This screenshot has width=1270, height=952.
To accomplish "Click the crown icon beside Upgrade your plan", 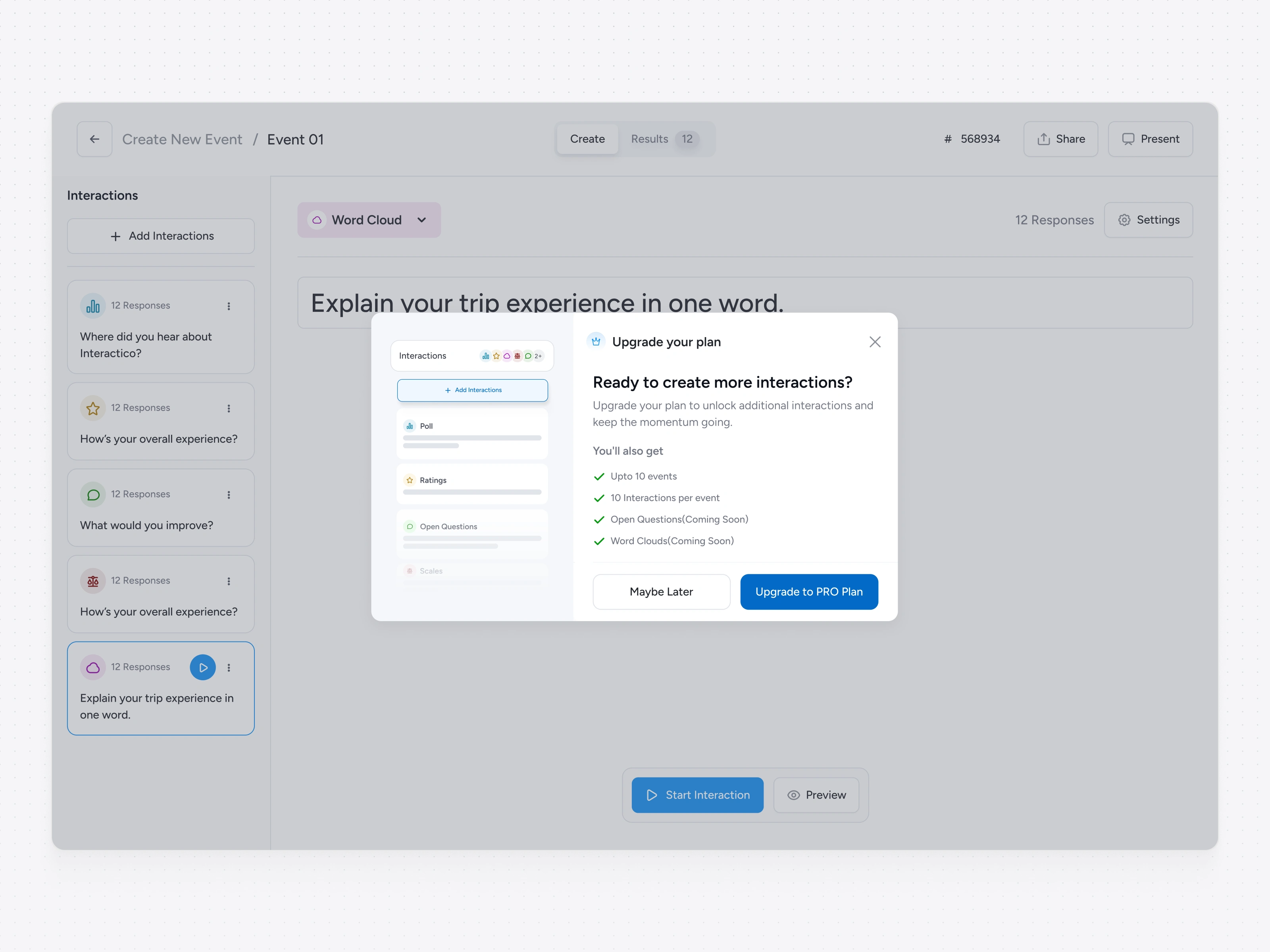I will [x=596, y=342].
